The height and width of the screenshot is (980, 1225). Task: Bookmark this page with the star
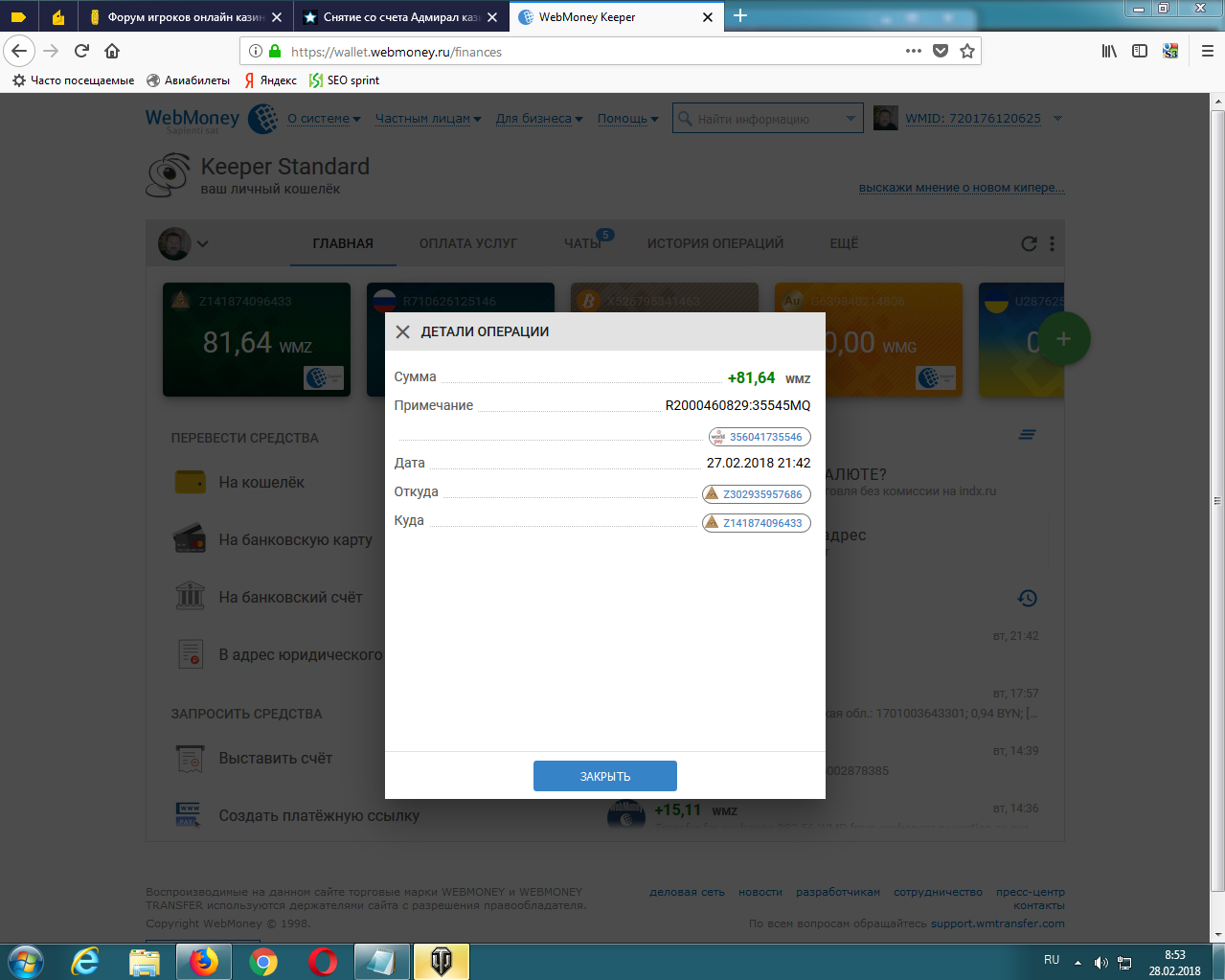tap(967, 51)
